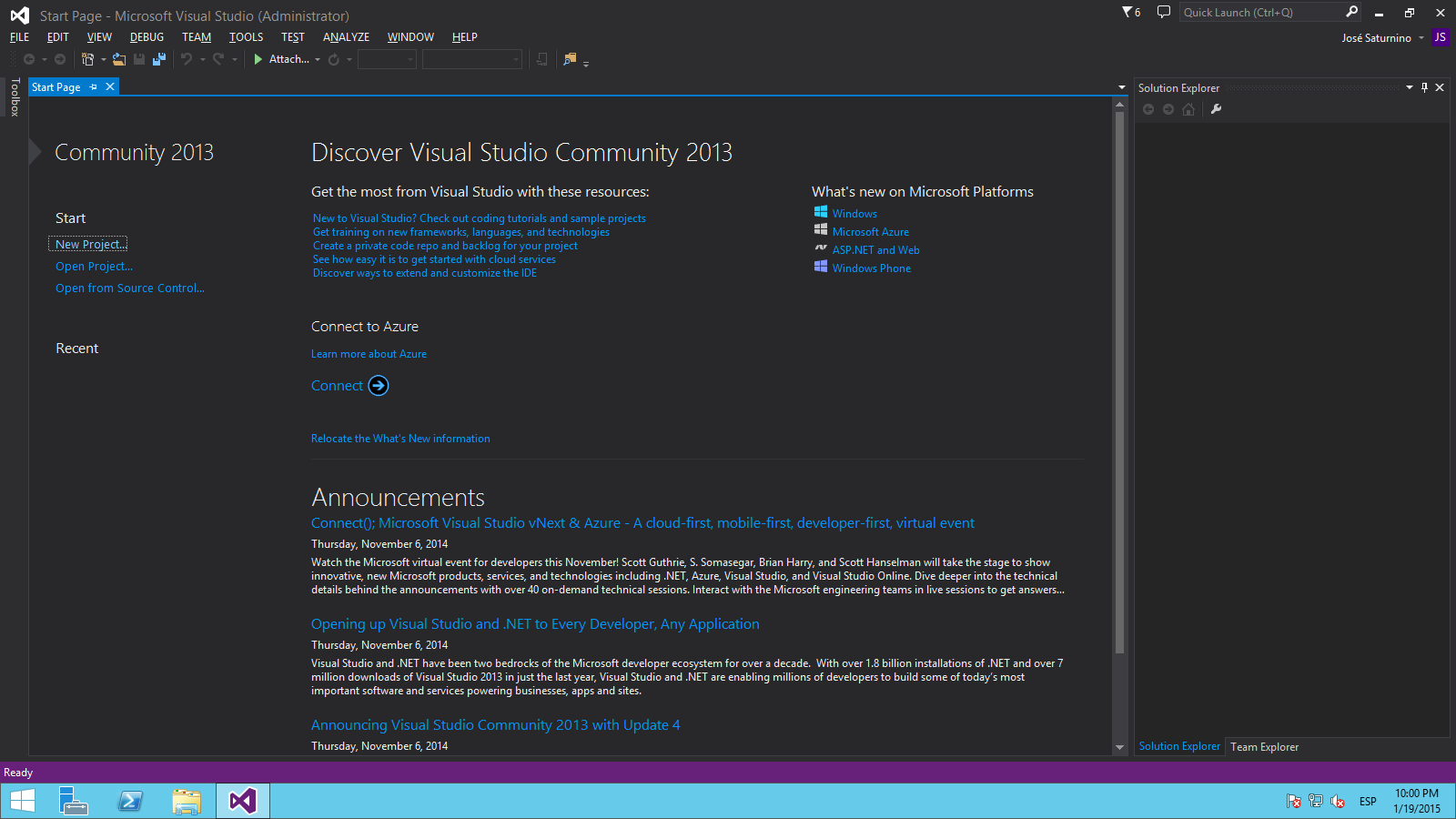
Task: Click the JS account avatar
Action: click(1440, 37)
